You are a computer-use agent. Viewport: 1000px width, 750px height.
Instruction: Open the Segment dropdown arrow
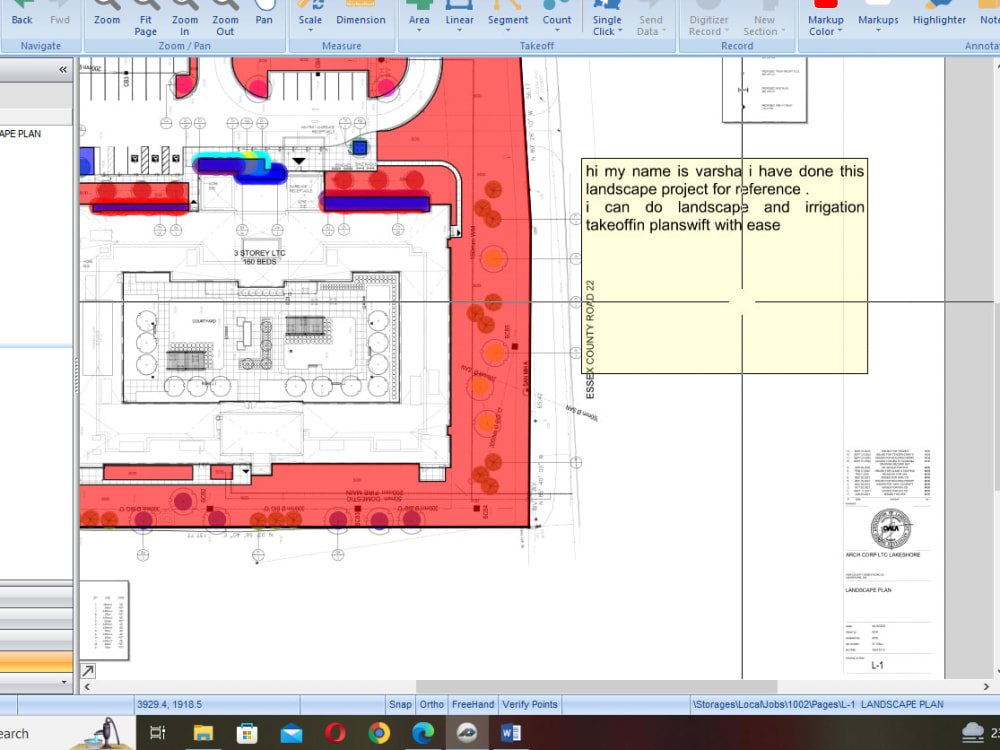(x=508, y=31)
